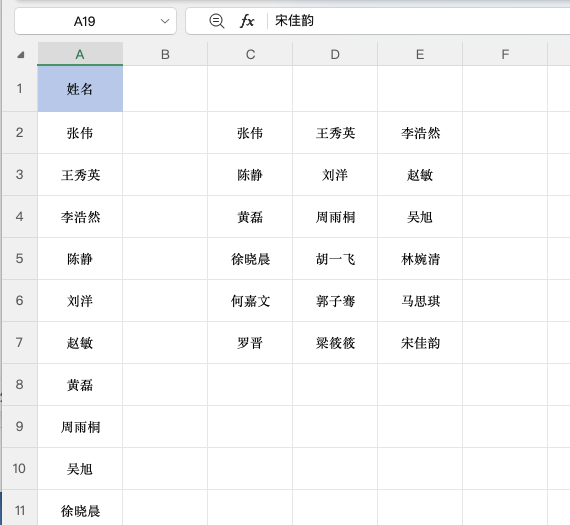Screen dimensions: 570x525
Task: Click the zoom magnifier icon in formula bar
Action: pos(217,21)
